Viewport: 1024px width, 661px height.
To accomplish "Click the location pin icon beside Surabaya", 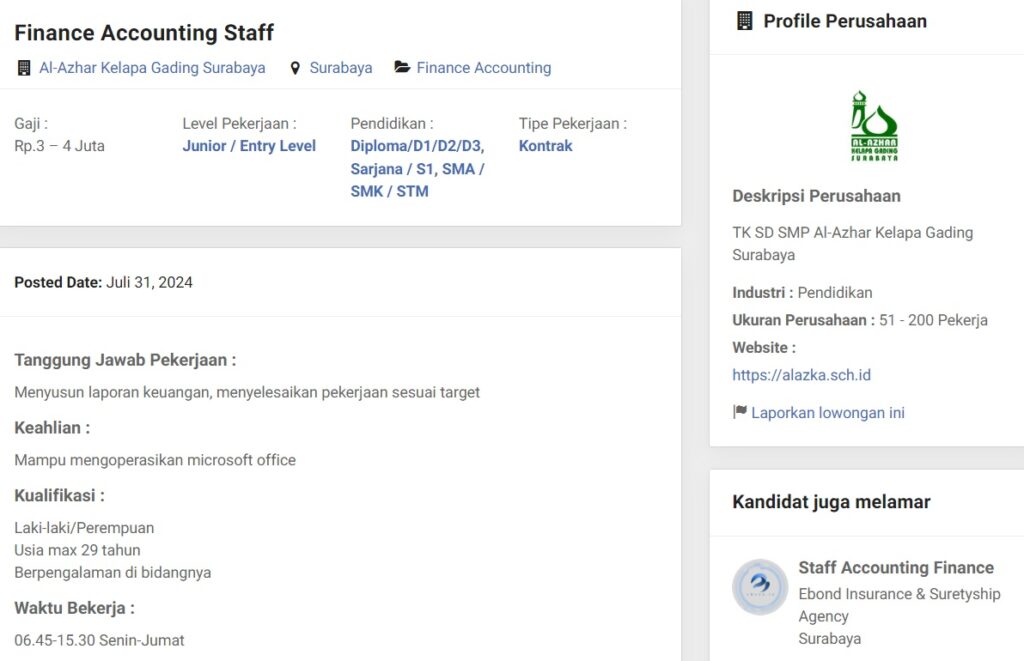I will (295, 68).
